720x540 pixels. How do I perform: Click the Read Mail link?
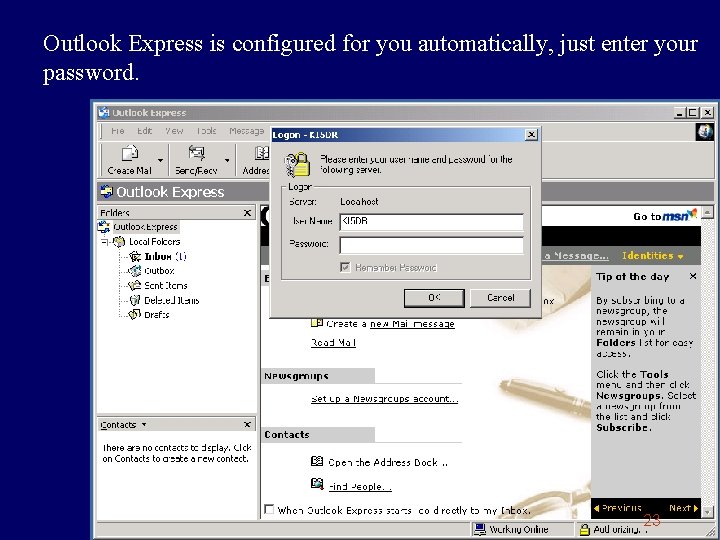[333, 343]
